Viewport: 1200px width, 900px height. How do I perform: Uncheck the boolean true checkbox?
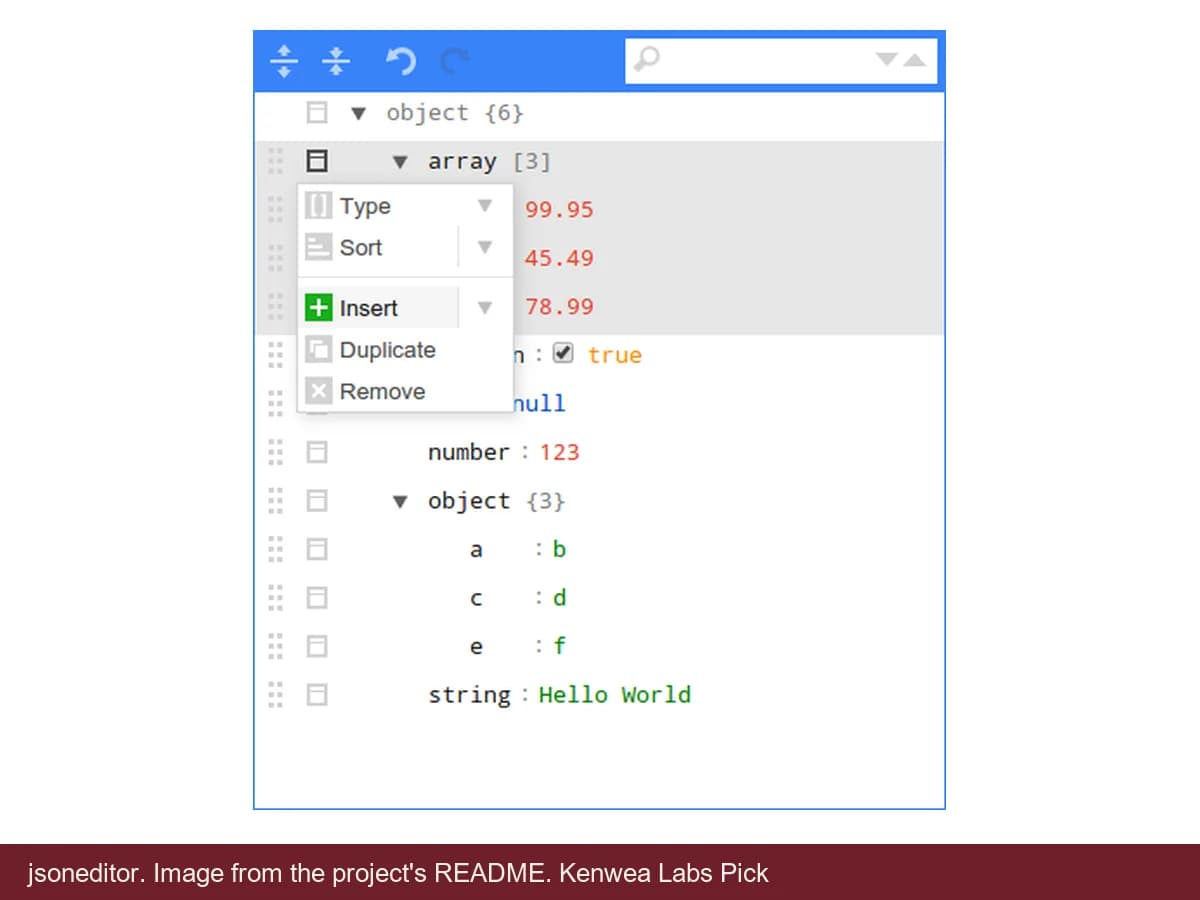564,354
